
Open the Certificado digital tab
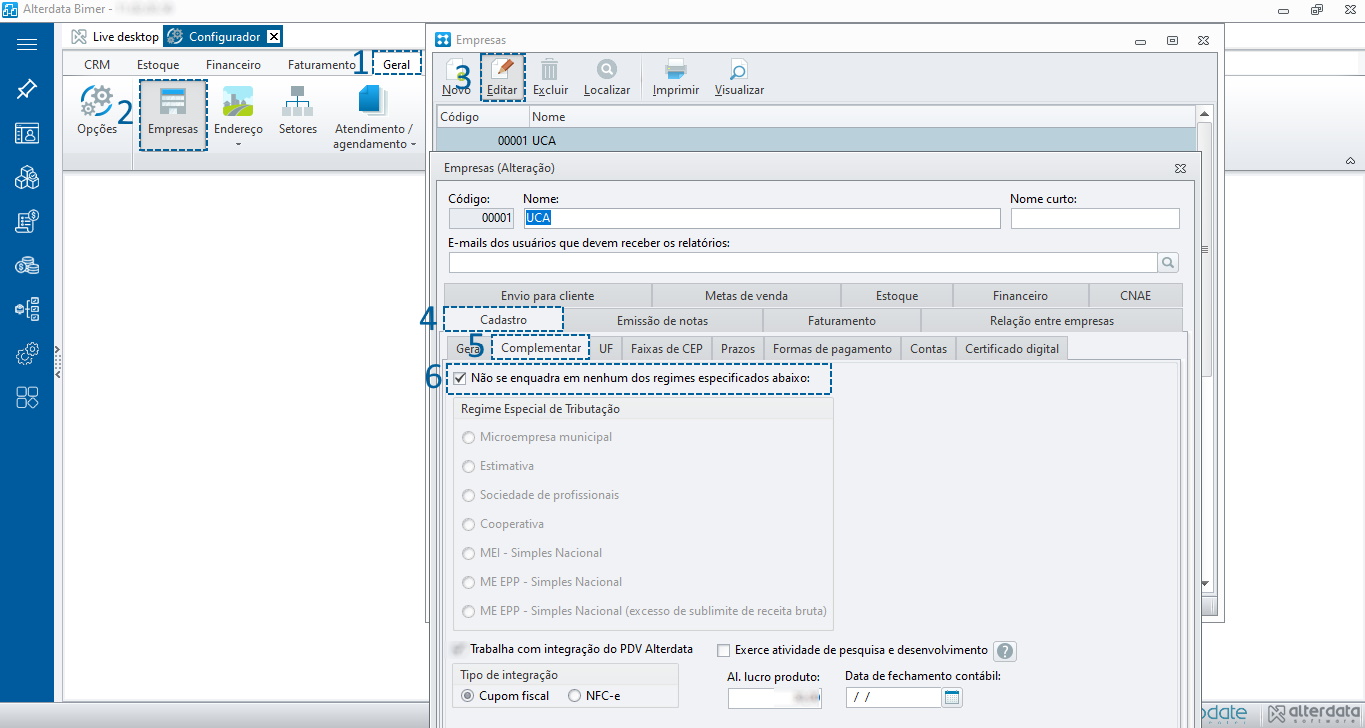[1012, 348]
